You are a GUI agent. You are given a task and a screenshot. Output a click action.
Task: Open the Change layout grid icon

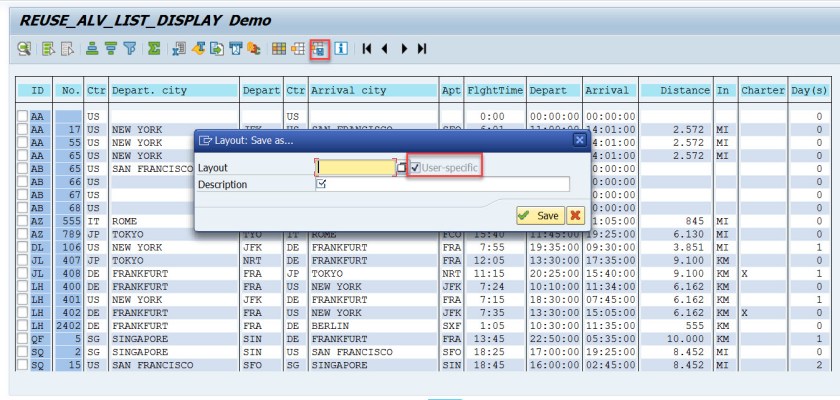click(x=279, y=48)
